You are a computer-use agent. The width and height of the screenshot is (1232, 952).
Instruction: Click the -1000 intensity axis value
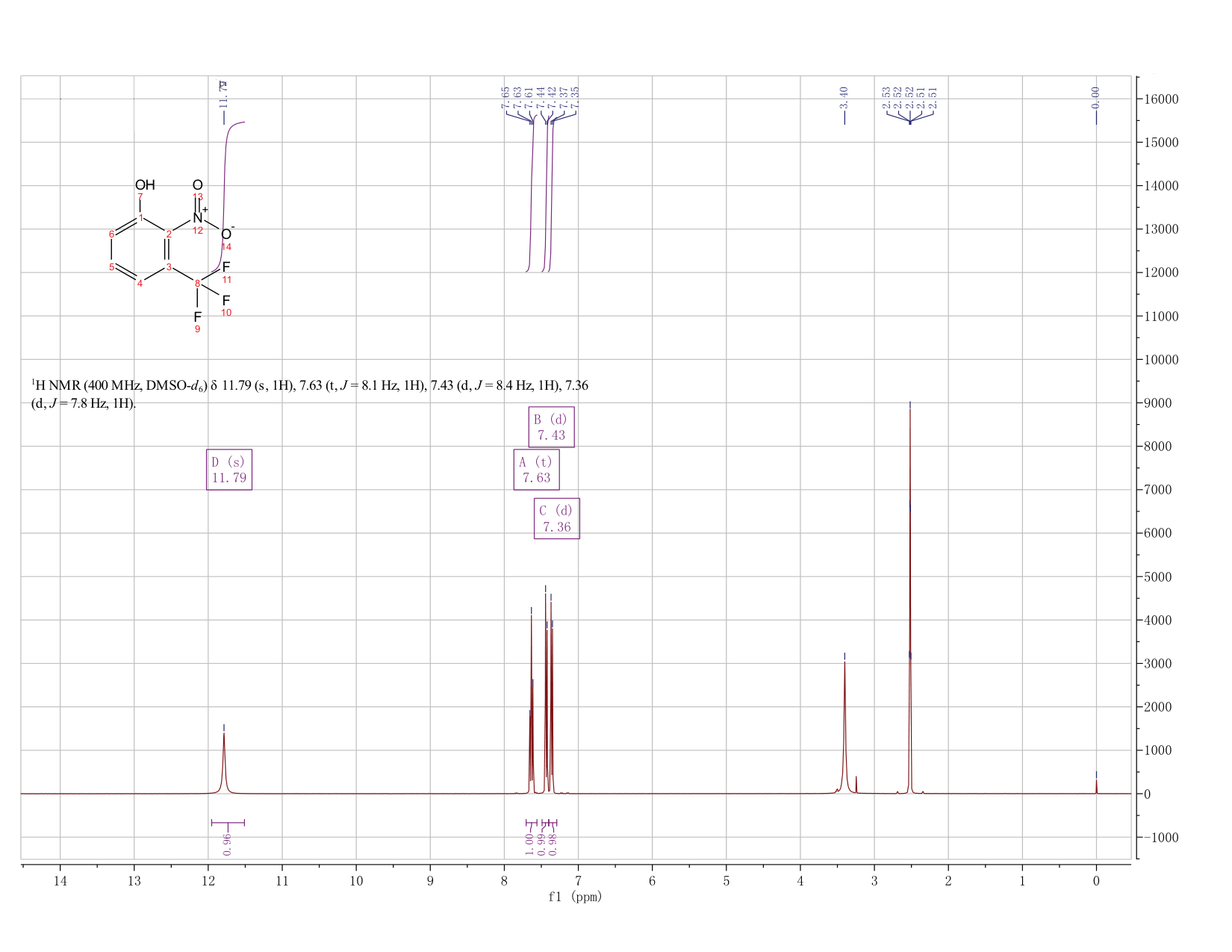1160,838
